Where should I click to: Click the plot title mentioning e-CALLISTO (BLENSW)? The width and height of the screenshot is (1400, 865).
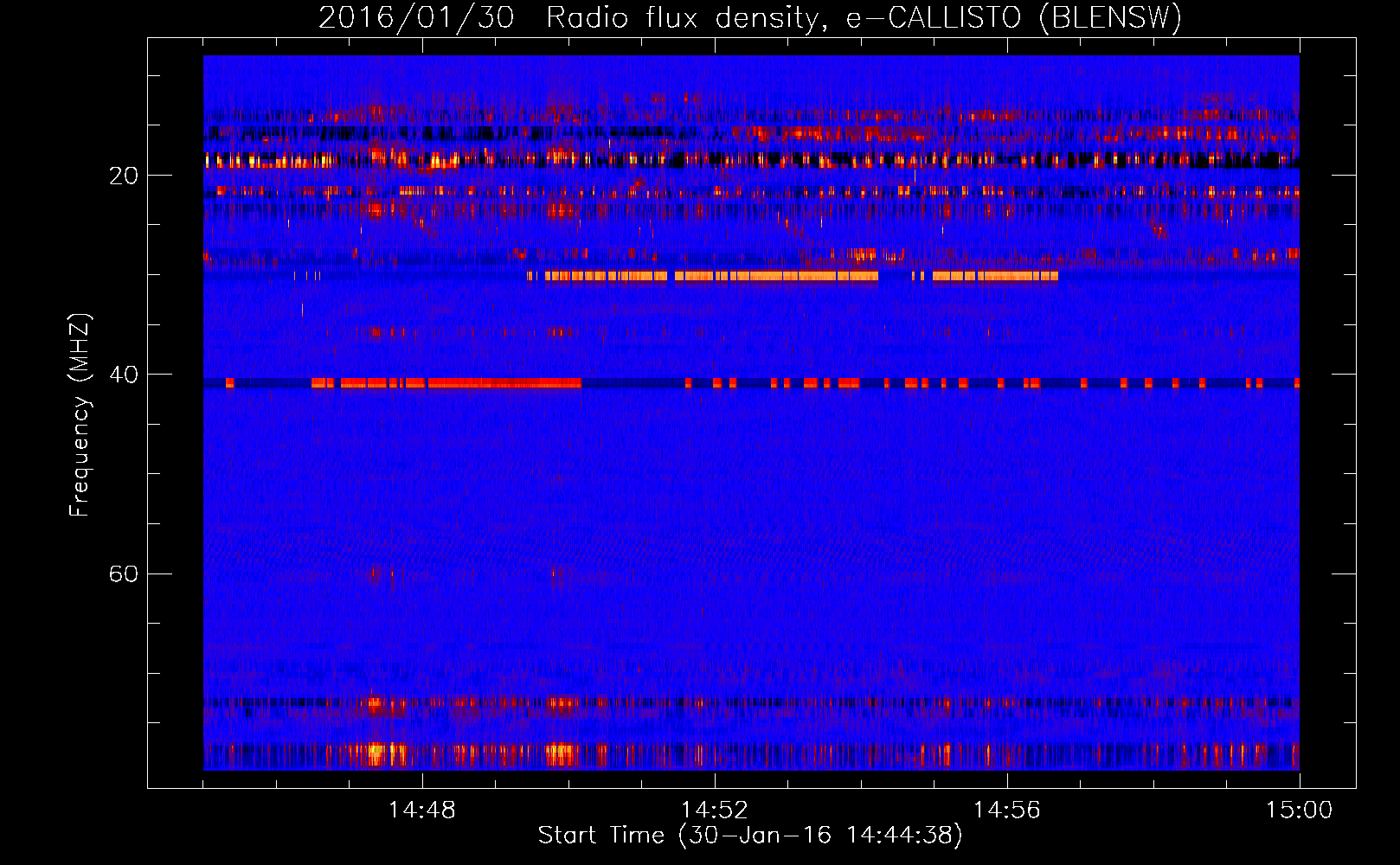750,17
